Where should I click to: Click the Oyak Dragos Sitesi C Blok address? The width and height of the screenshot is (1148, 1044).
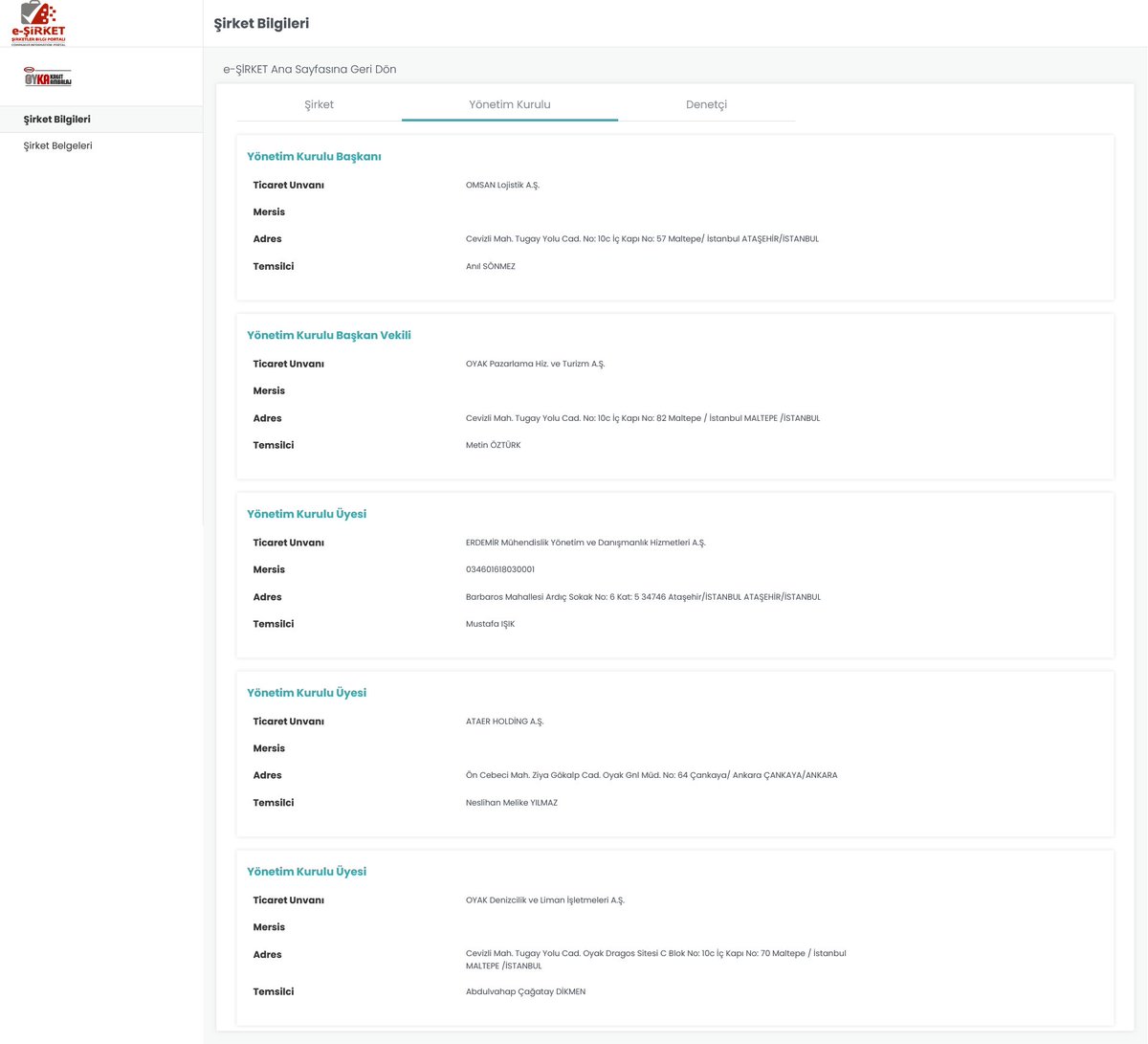pyautogui.click(x=656, y=960)
